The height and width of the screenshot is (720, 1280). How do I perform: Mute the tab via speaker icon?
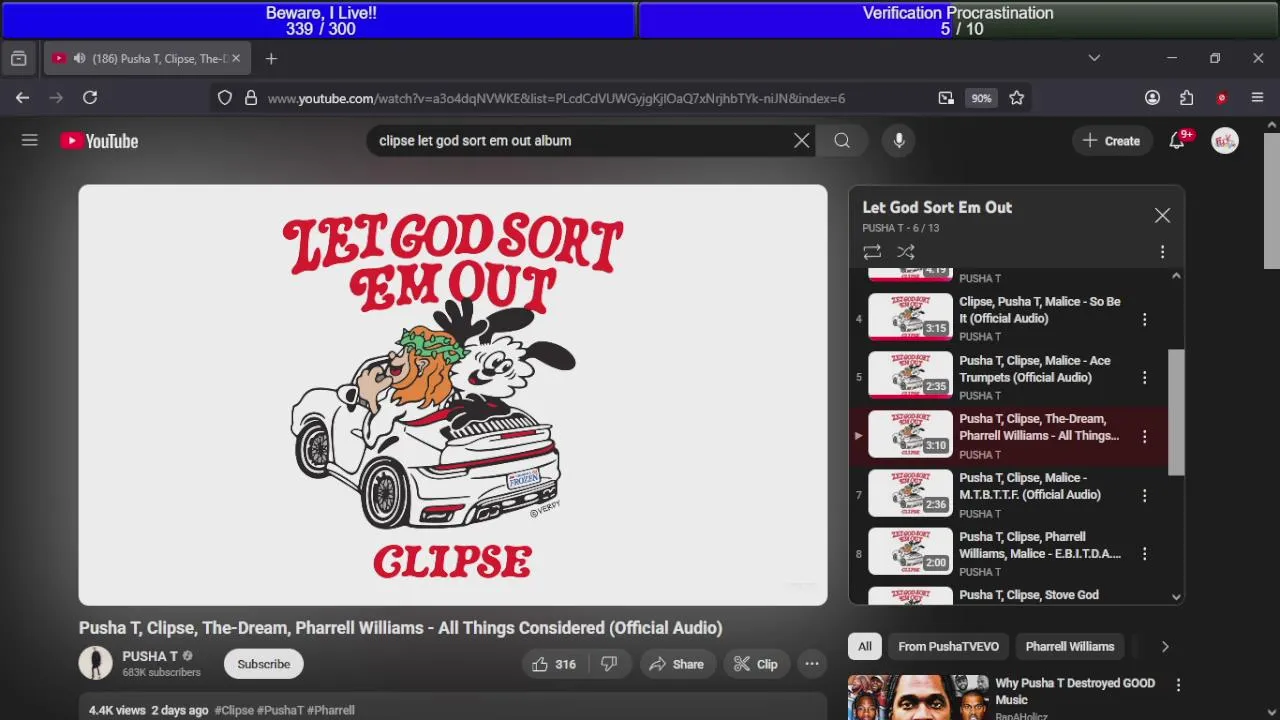[79, 59]
